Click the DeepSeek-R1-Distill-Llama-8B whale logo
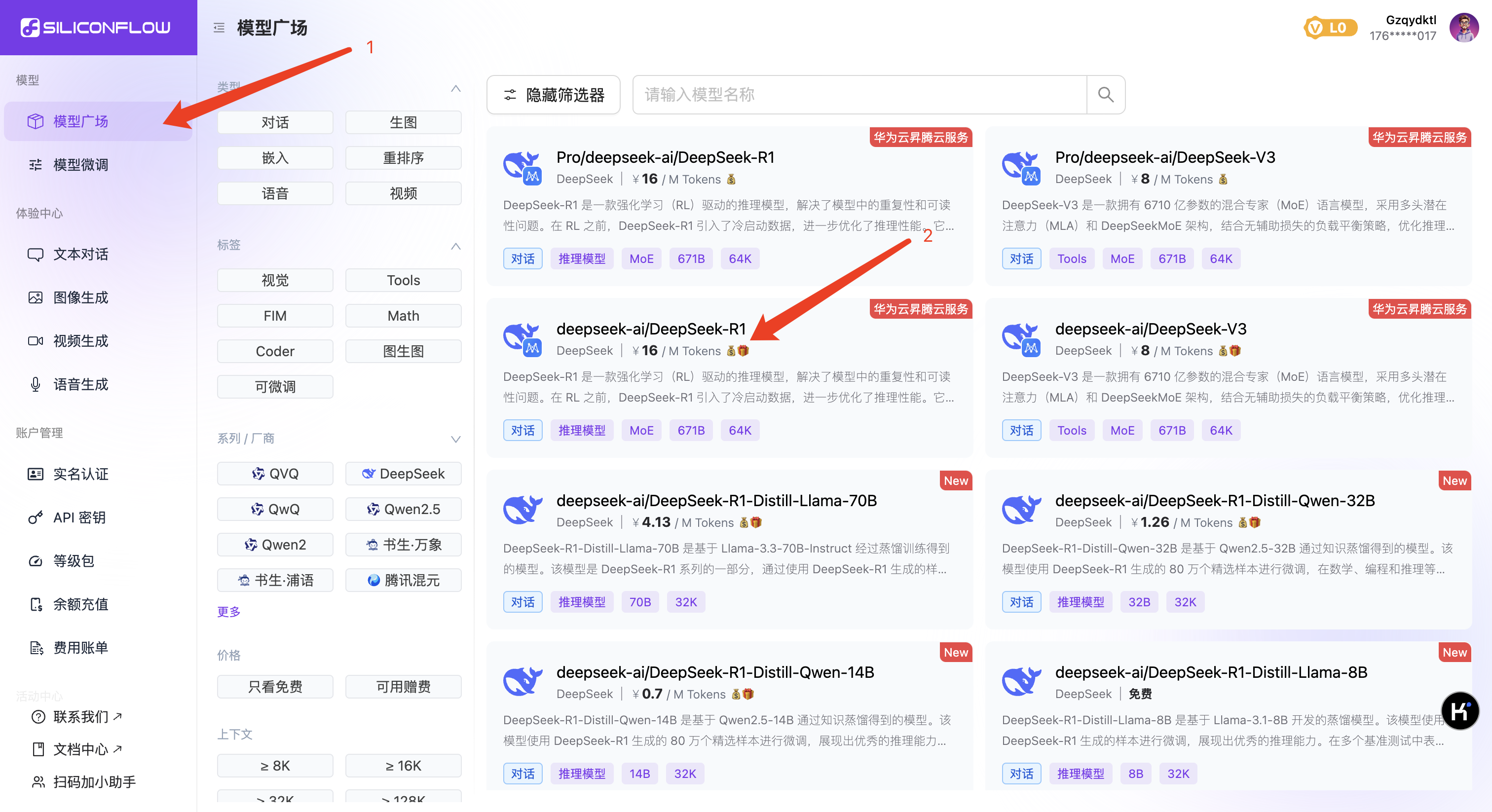Screen dimensions: 1492x812 pos(1021,682)
